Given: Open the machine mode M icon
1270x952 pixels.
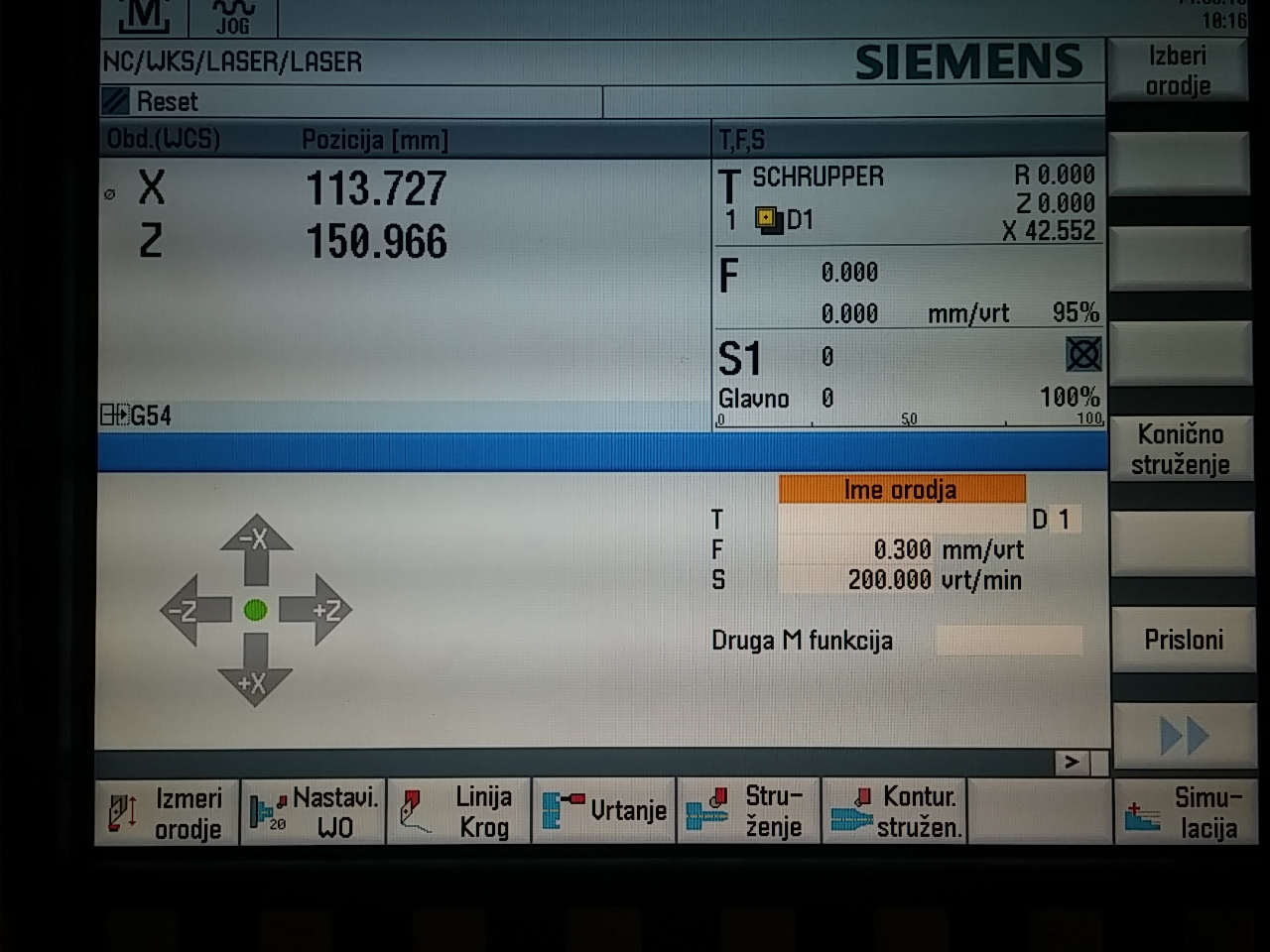Looking at the screenshot, I should click(146, 17).
